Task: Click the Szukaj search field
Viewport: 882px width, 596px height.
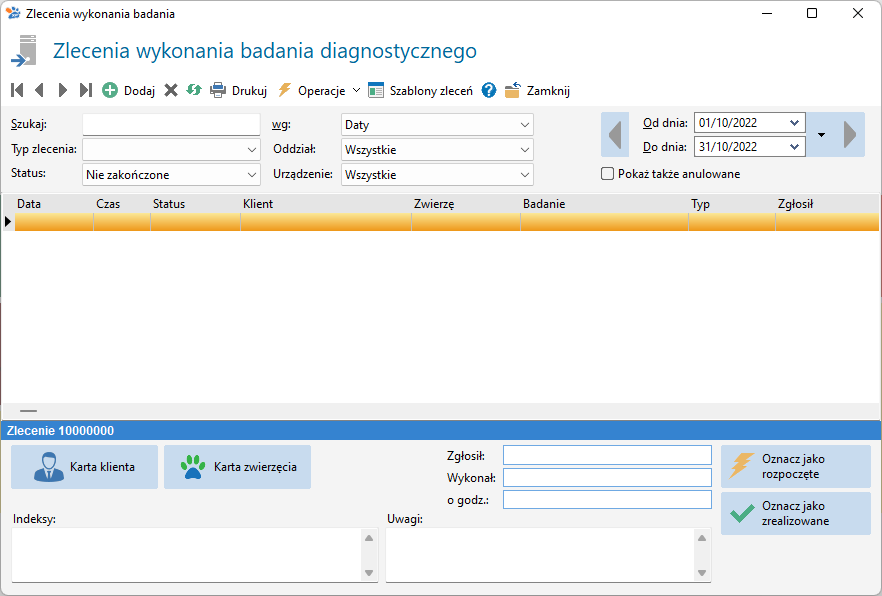Action: point(171,124)
